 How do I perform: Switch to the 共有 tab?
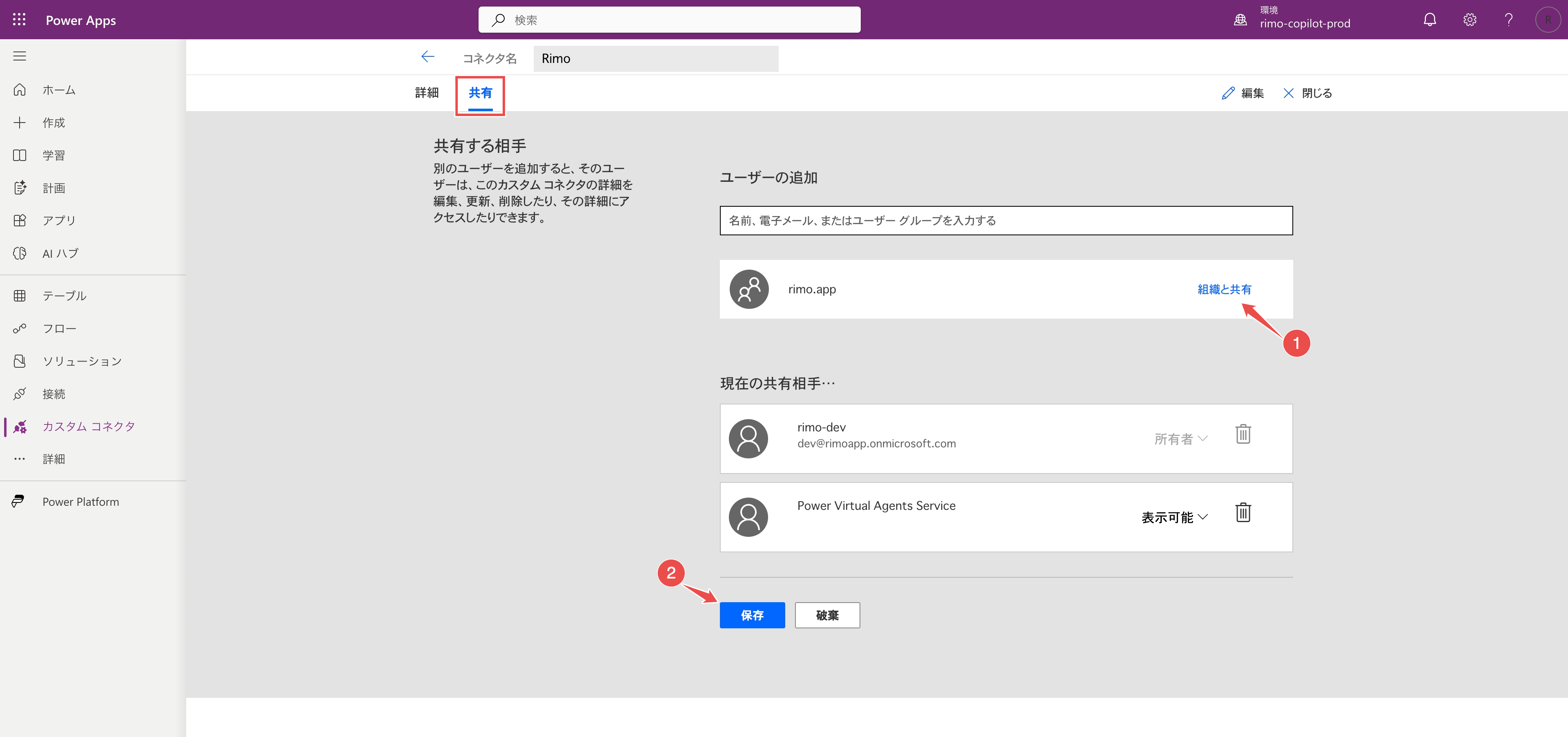coord(480,93)
